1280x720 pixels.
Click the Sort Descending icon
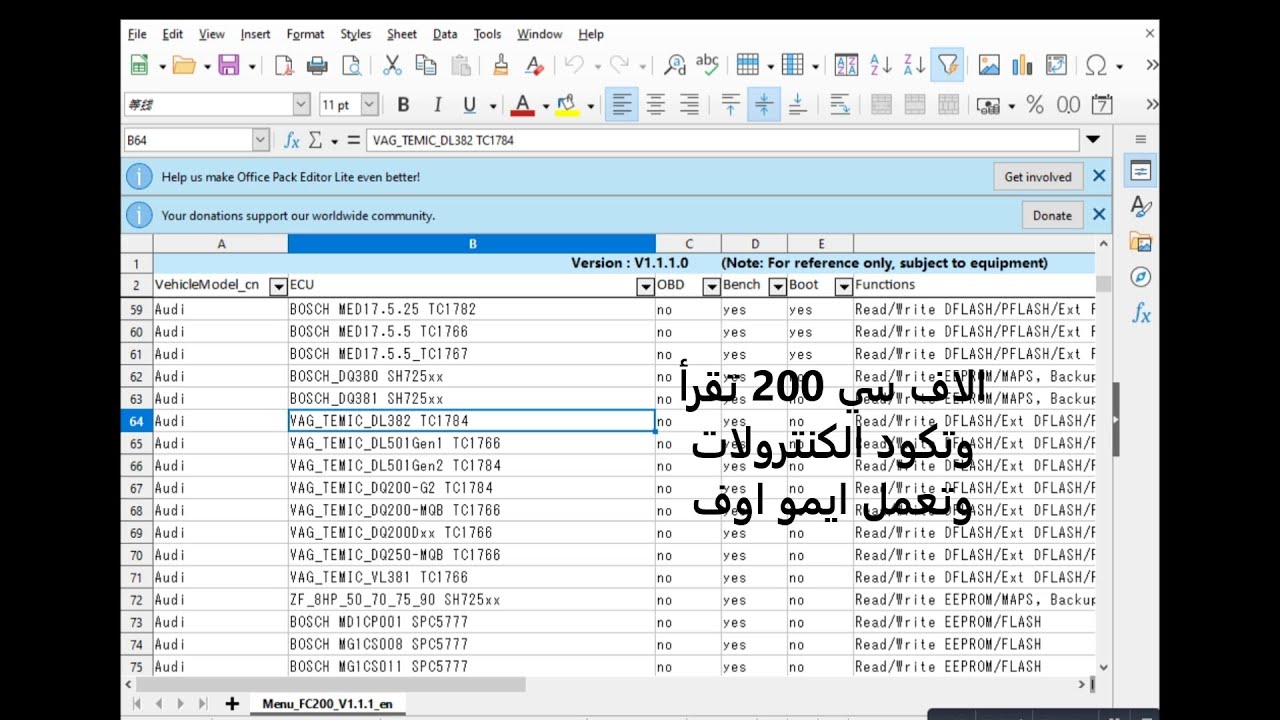(x=914, y=65)
